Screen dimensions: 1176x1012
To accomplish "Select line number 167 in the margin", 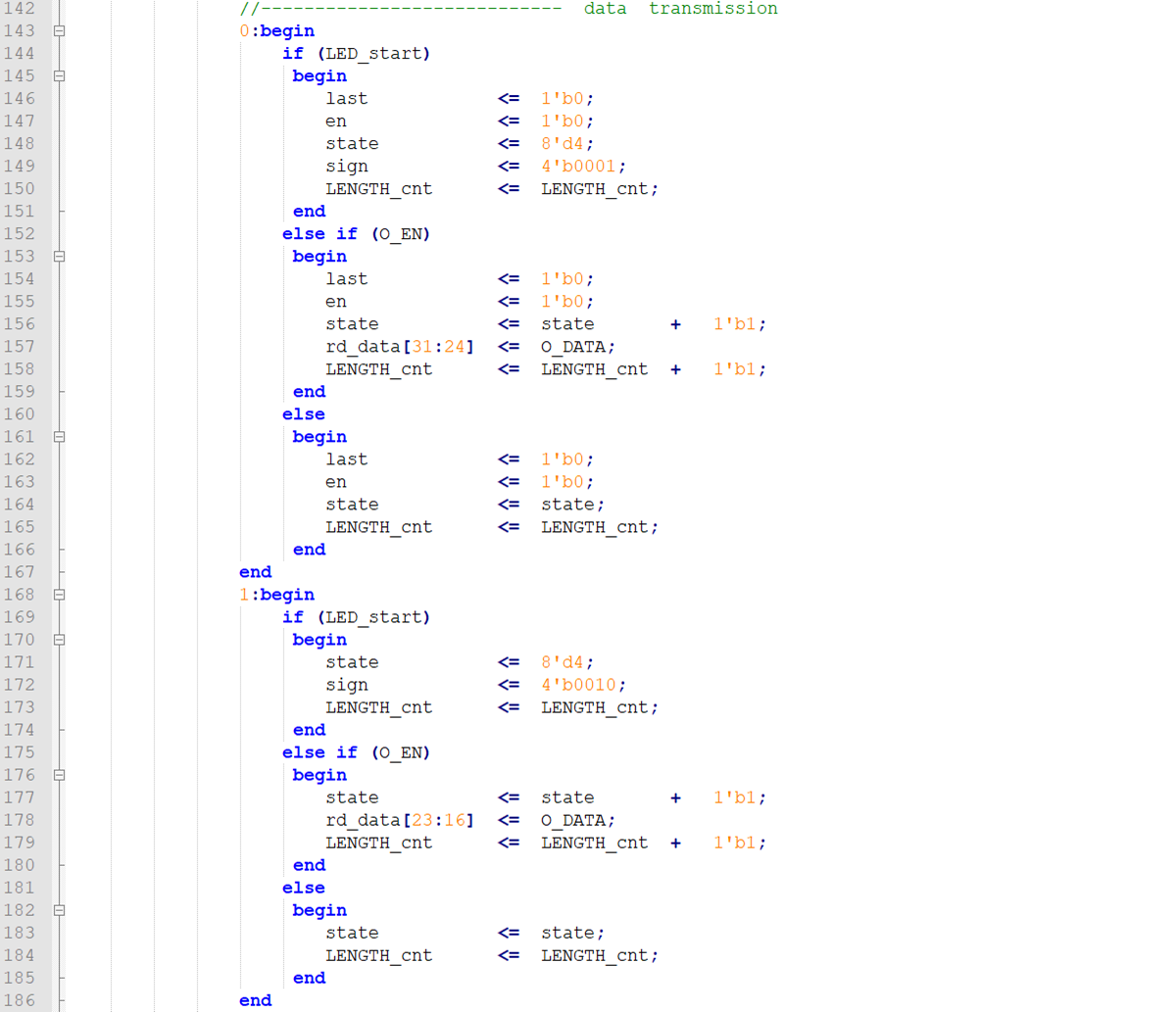I will coord(19,572).
